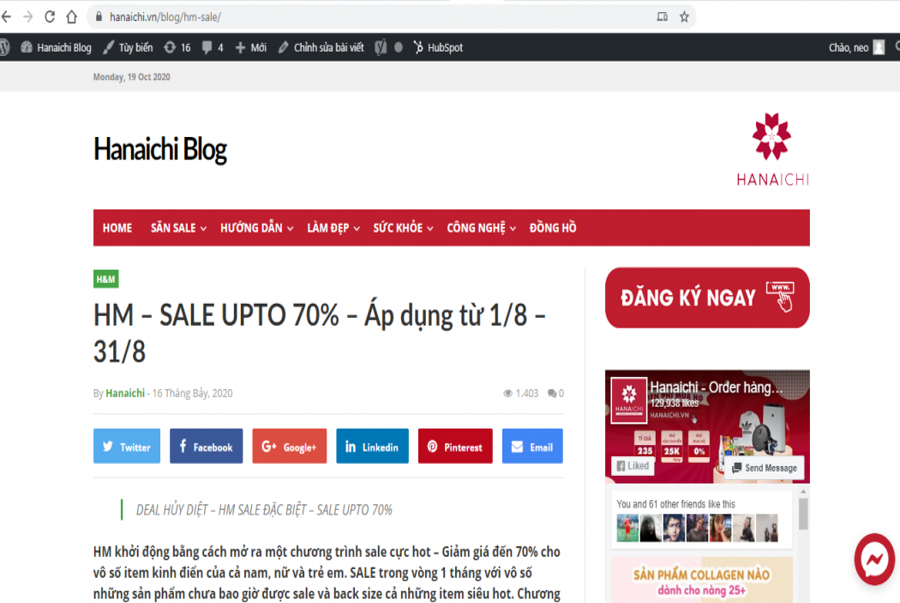Click the Facebook page Hanaichi profile thumbnail
Viewport: 900px width, 603px height.
(x=629, y=400)
